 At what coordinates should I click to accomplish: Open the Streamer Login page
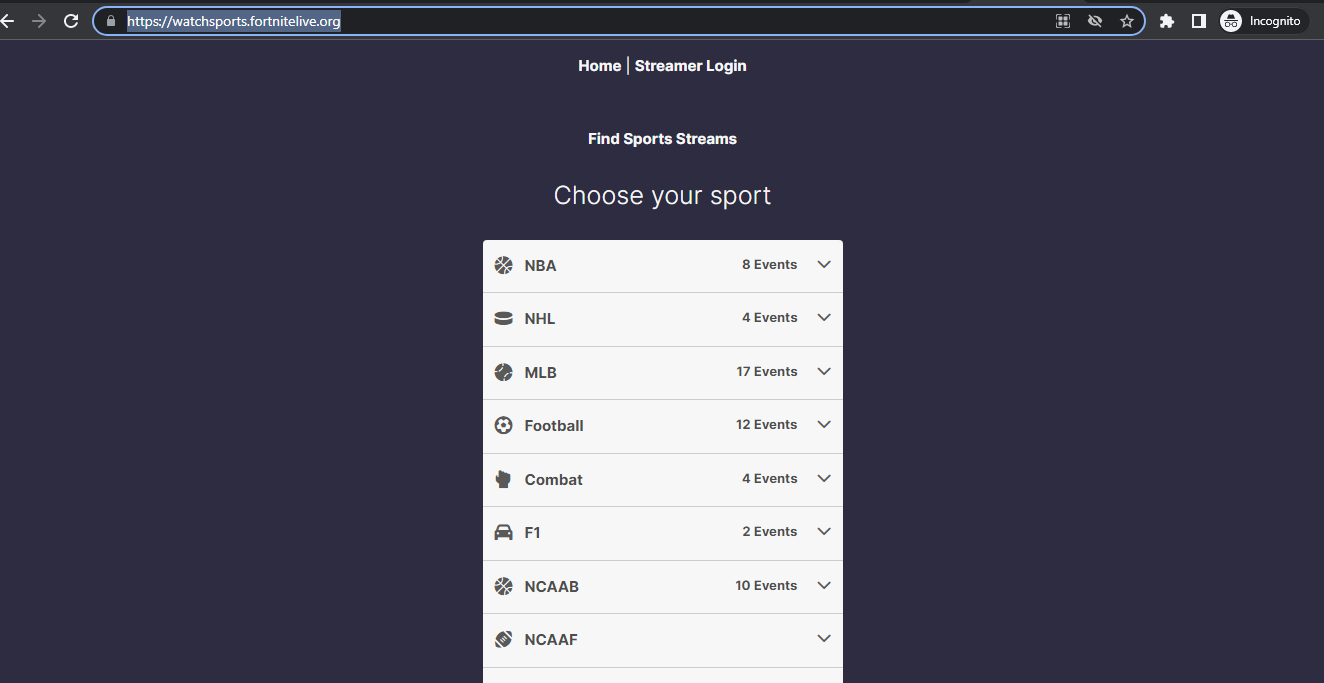690,65
